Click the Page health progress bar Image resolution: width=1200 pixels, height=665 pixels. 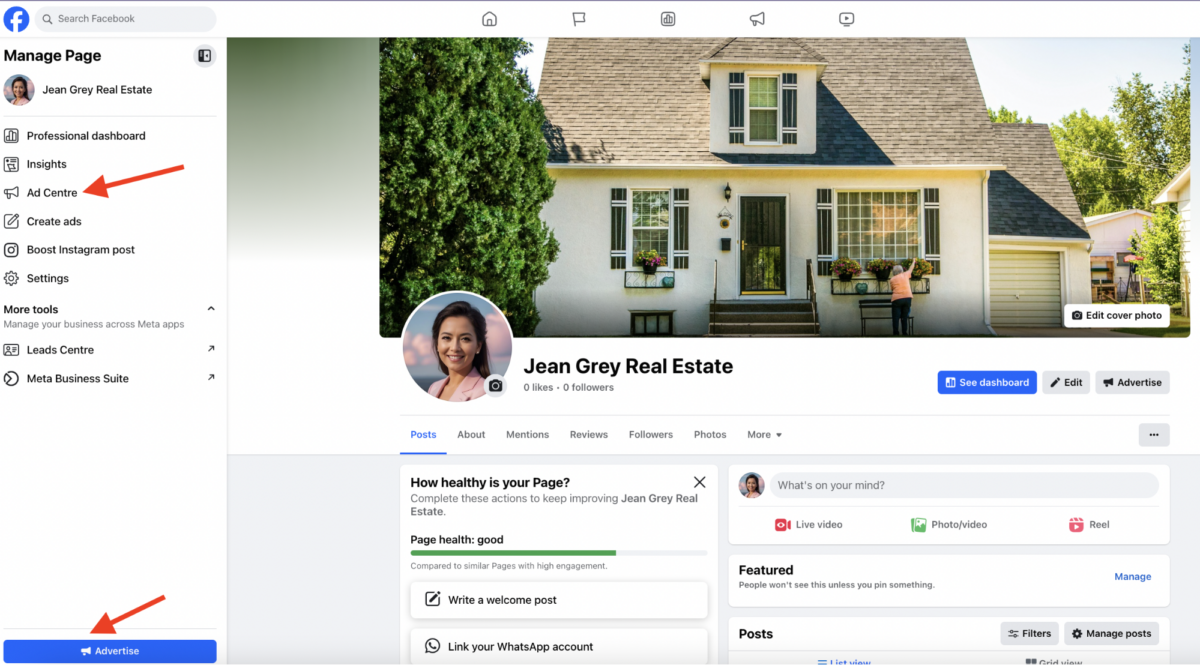pos(559,553)
